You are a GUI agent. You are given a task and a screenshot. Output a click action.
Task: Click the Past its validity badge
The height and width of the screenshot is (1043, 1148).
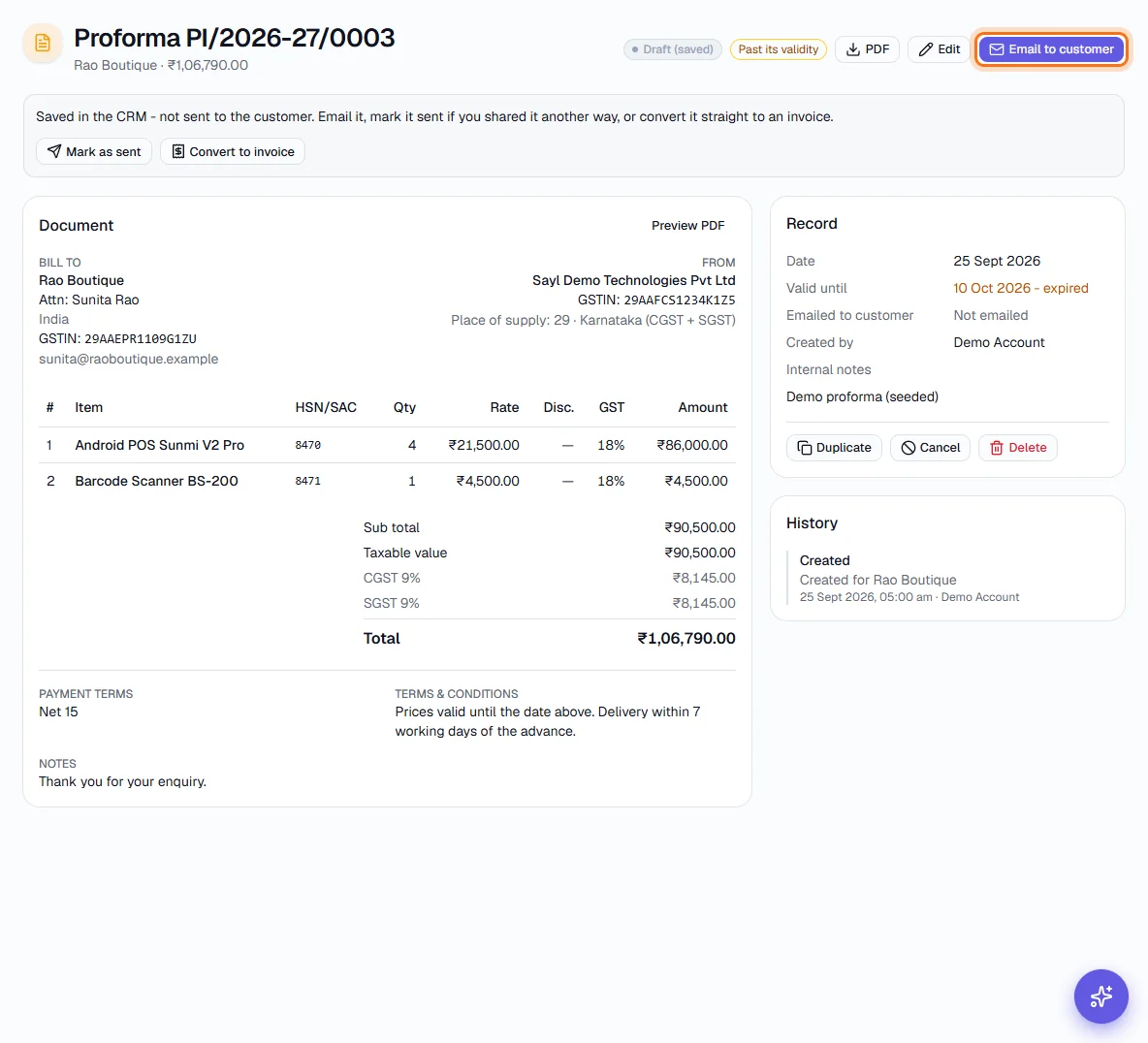pyautogui.click(x=779, y=49)
